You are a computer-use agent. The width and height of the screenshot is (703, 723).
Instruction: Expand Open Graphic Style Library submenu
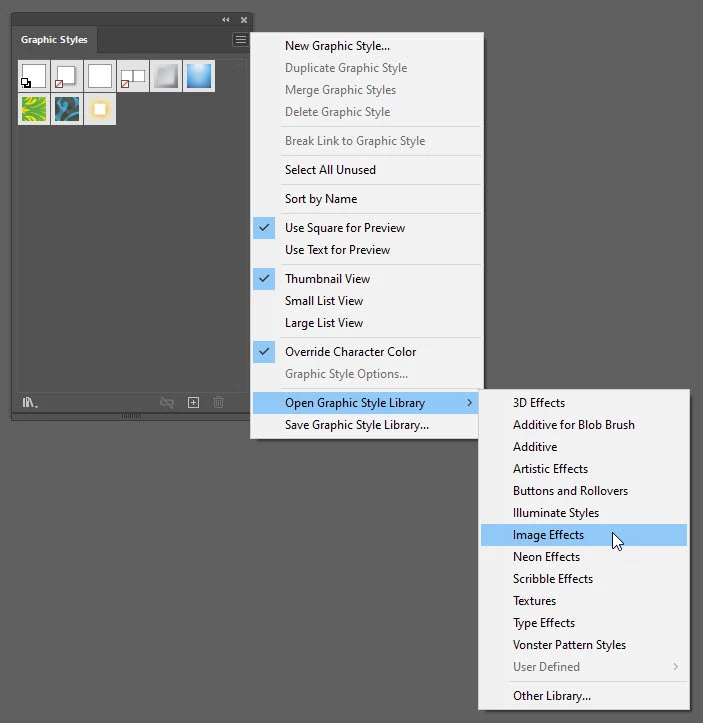click(x=367, y=403)
